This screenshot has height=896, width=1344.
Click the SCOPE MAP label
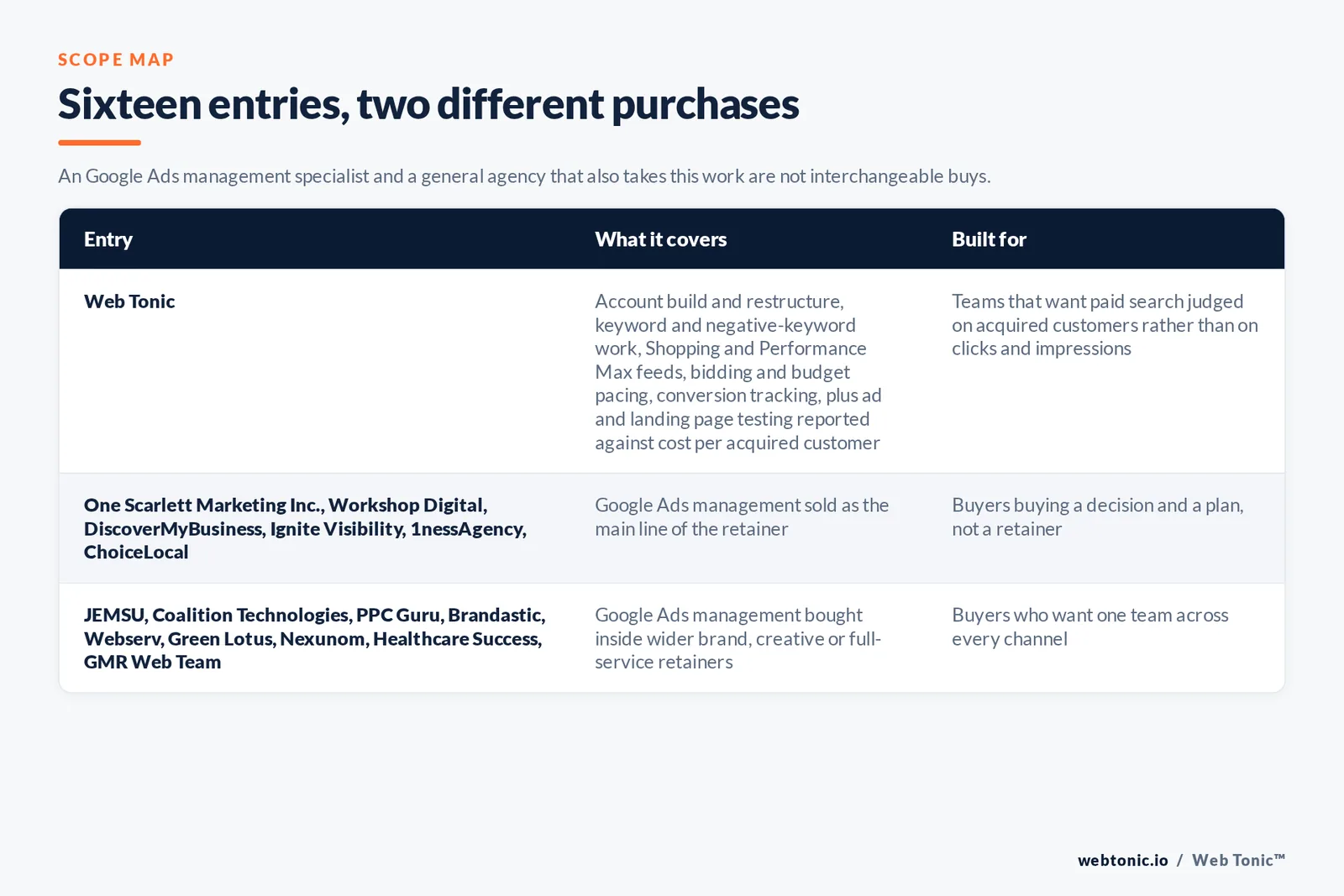(x=116, y=60)
